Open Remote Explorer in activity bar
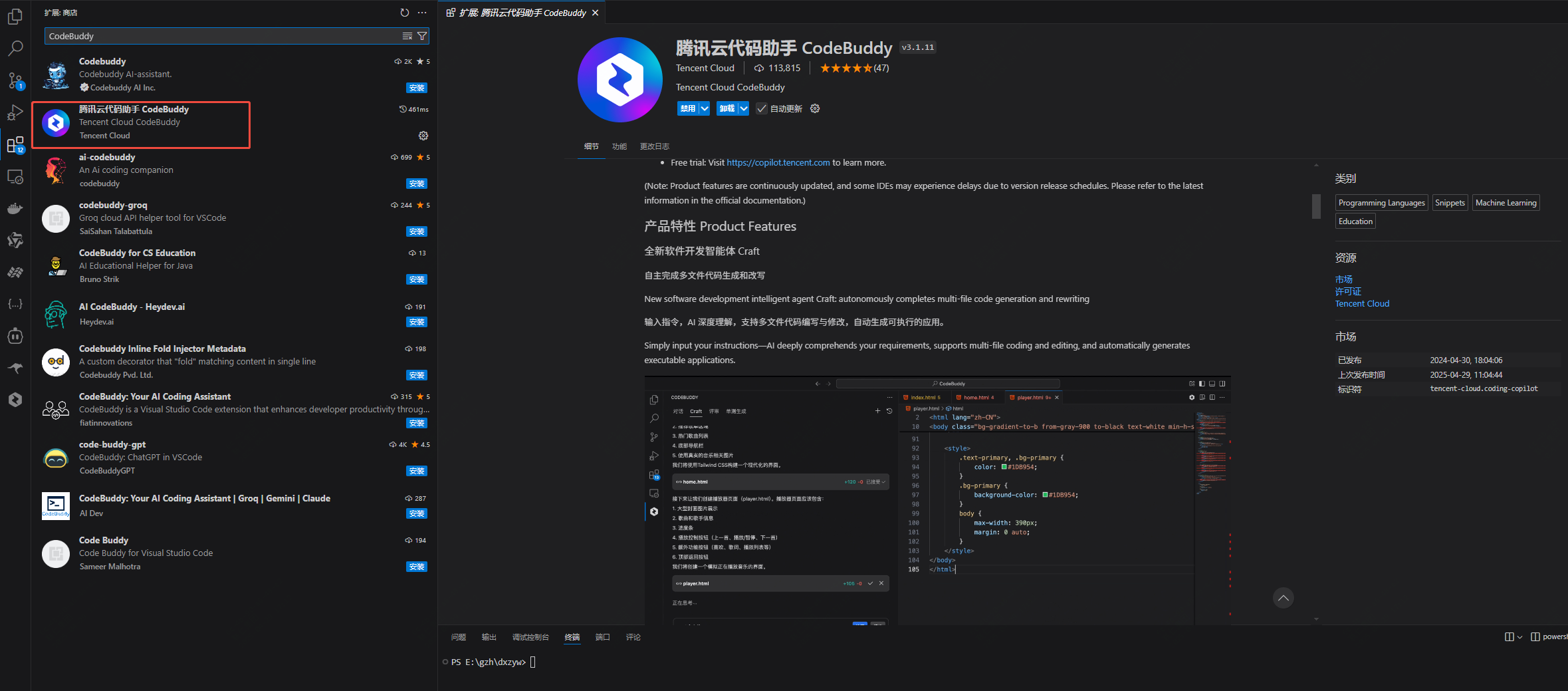The image size is (1568, 691). click(x=15, y=176)
